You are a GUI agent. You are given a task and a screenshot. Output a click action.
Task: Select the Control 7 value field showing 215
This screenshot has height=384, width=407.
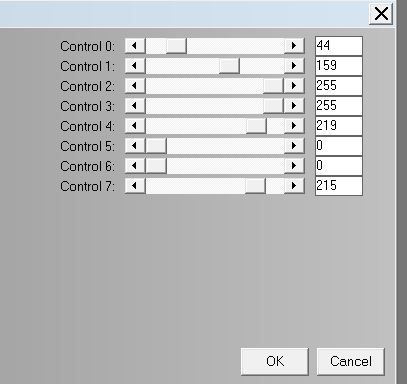[x=339, y=186]
